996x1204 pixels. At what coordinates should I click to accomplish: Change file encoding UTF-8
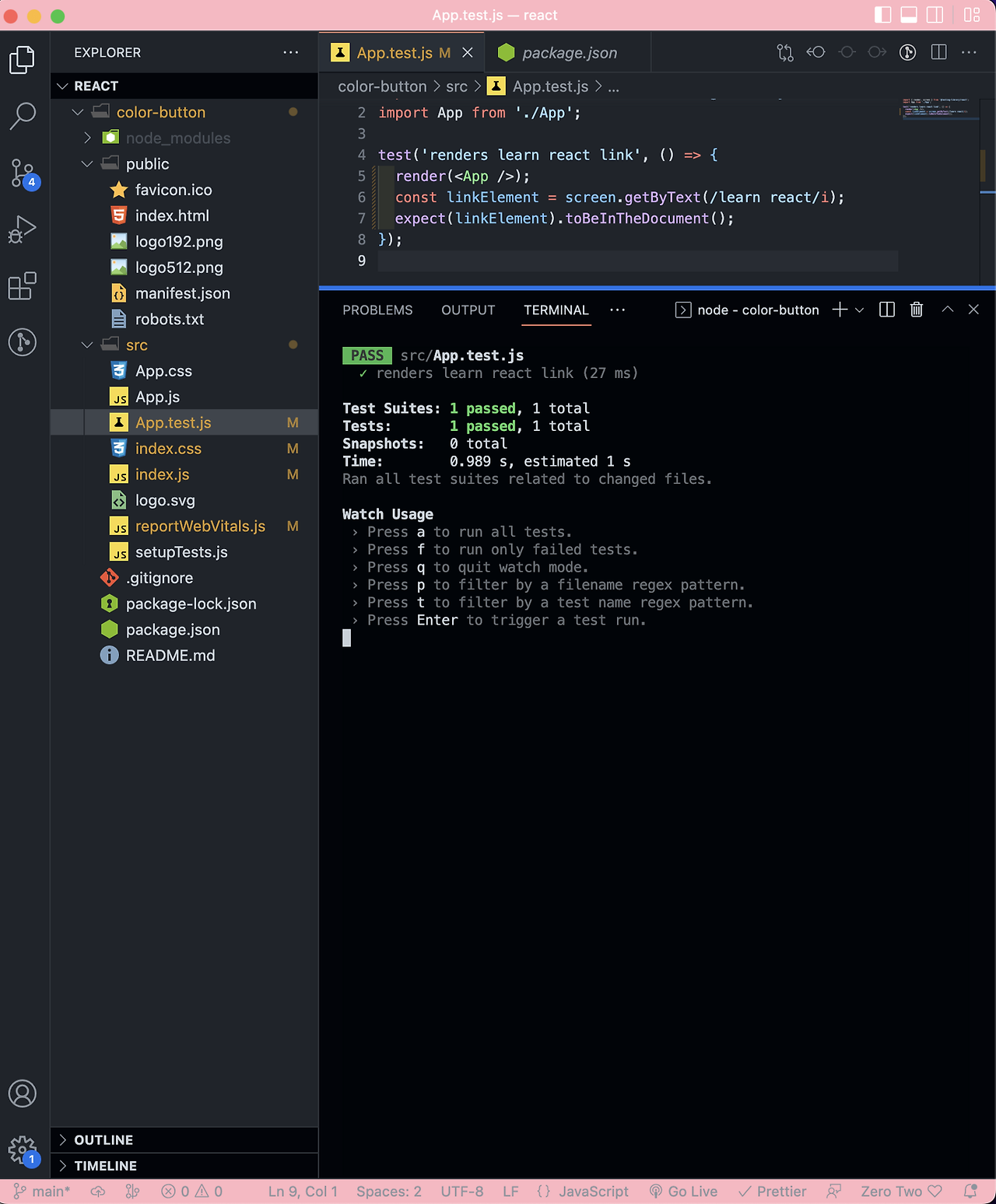(462, 1192)
